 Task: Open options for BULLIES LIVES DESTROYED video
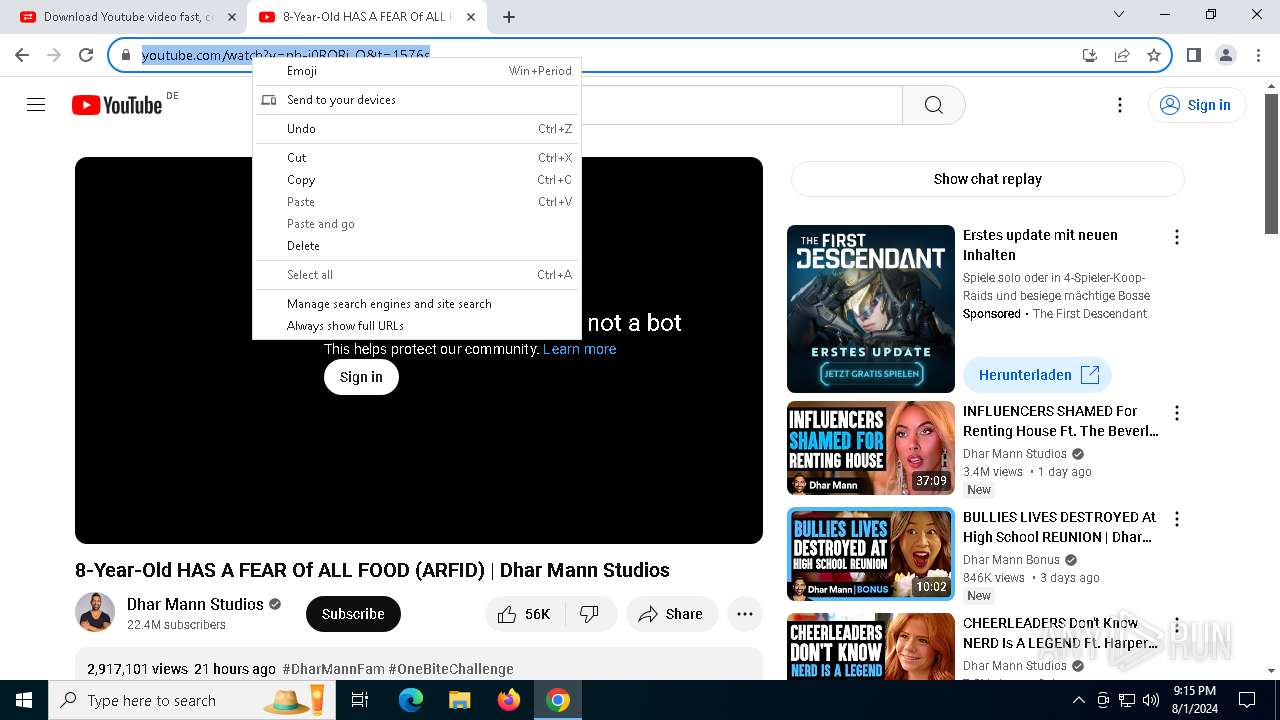coord(1177,519)
